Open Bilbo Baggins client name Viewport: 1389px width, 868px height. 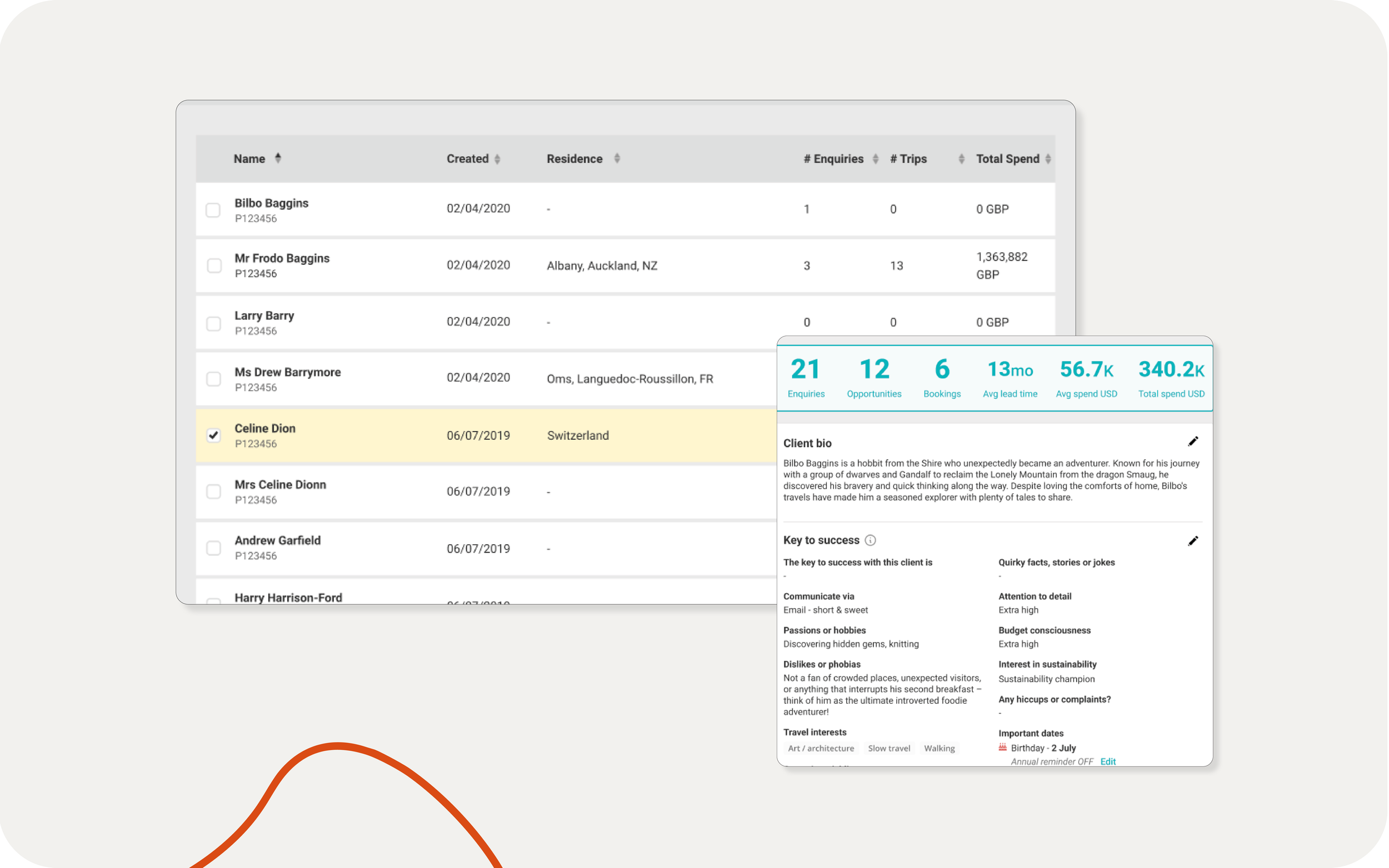(272, 203)
